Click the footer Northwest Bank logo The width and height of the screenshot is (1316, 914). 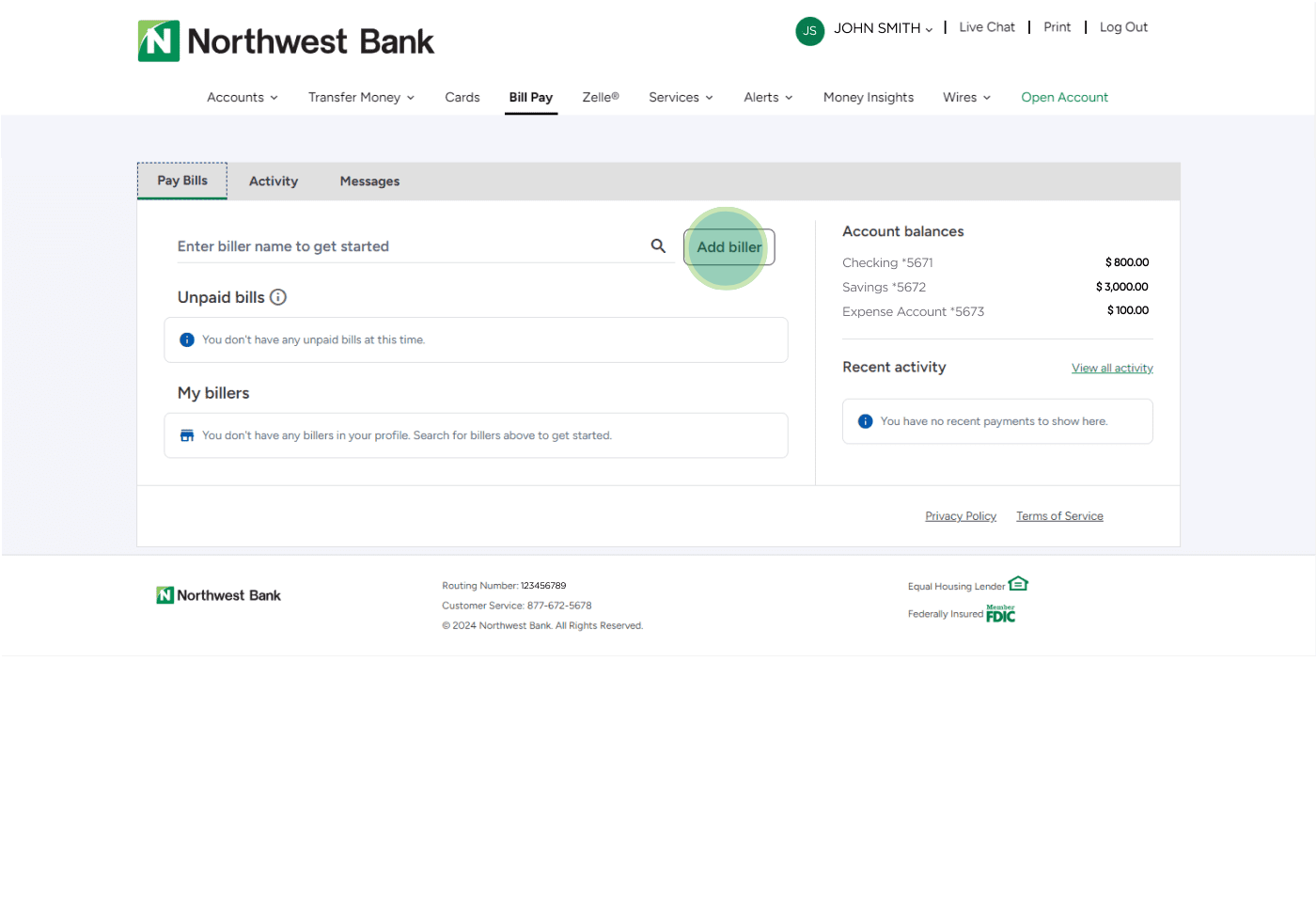(218, 595)
